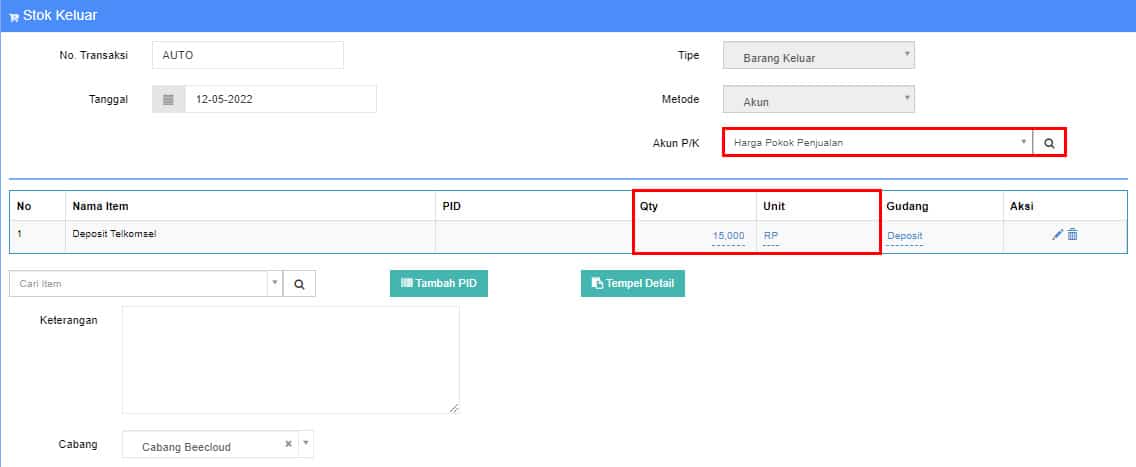
Task: Click the Tempel Detail button
Action: (632, 283)
